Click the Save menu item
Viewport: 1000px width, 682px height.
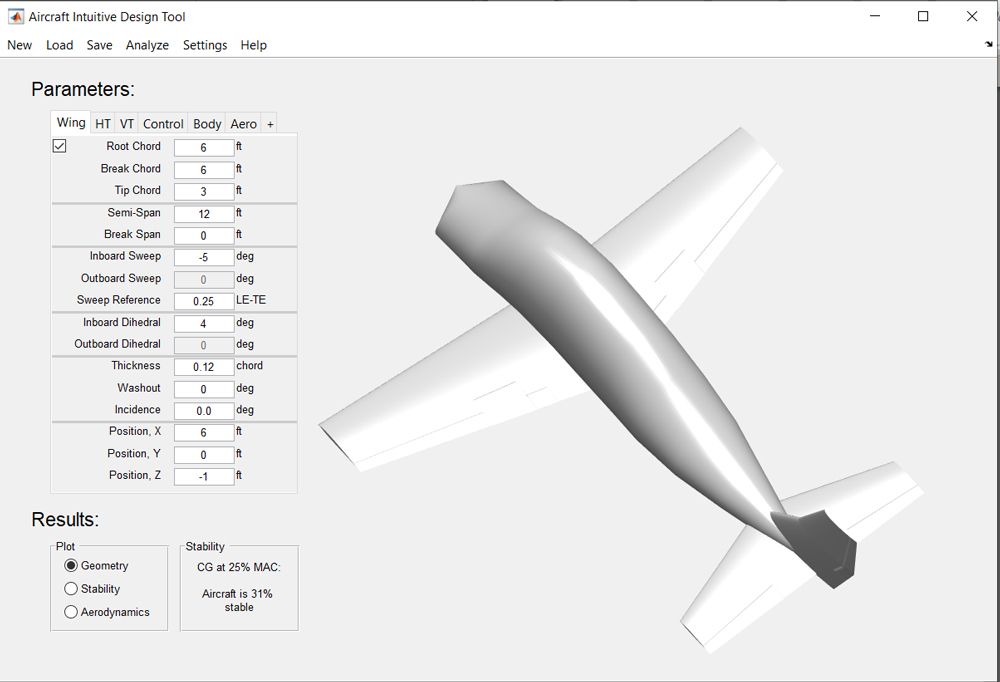(99, 45)
